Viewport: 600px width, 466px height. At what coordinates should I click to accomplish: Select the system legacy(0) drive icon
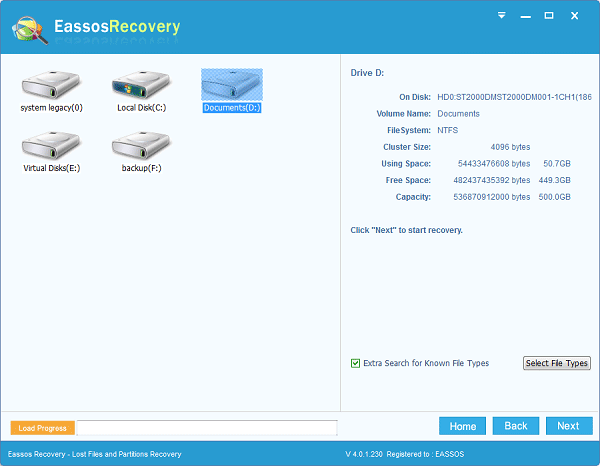point(51,85)
